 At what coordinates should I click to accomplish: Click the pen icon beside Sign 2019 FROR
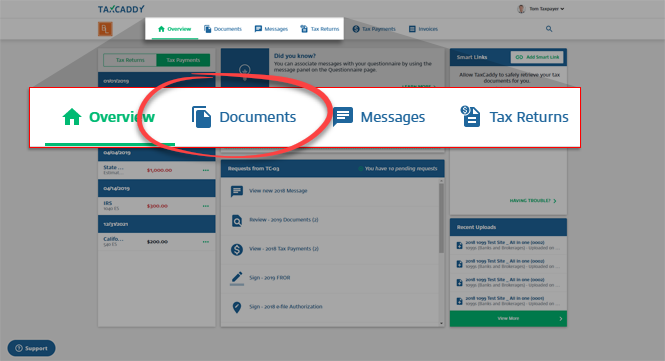tap(237, 278)
